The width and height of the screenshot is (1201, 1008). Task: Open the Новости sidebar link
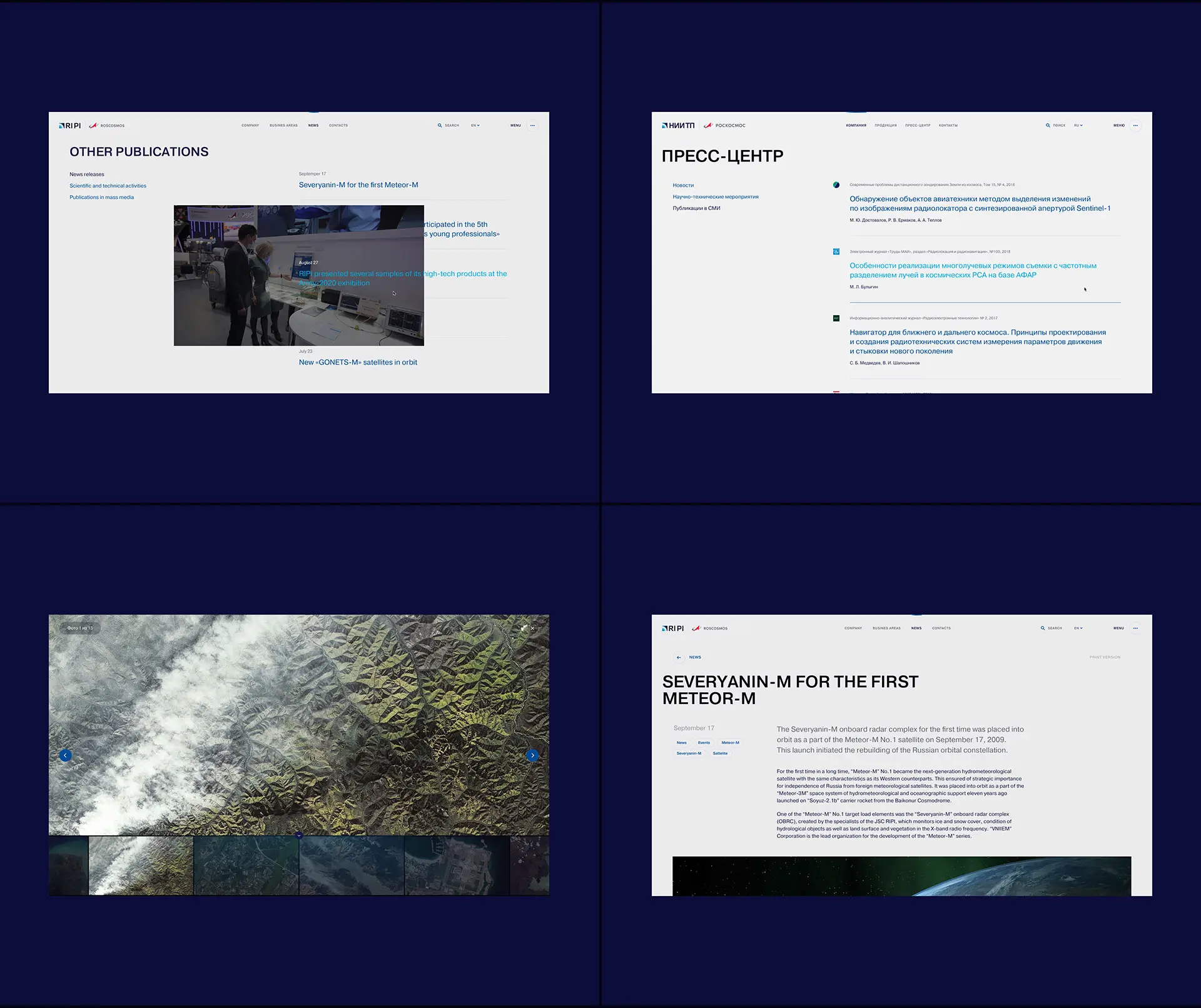click(683, 186)
